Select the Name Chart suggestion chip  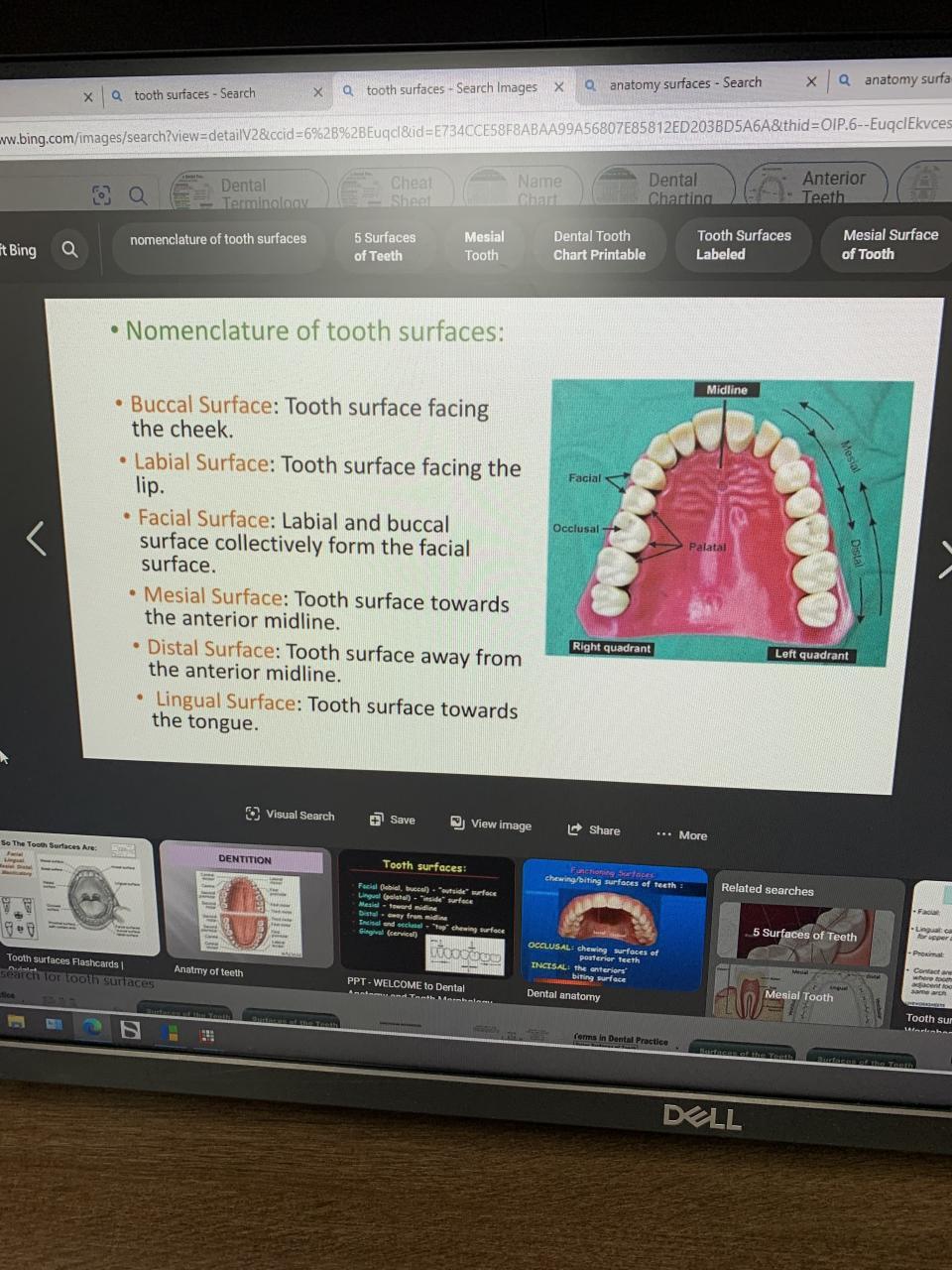click(523, 188)
